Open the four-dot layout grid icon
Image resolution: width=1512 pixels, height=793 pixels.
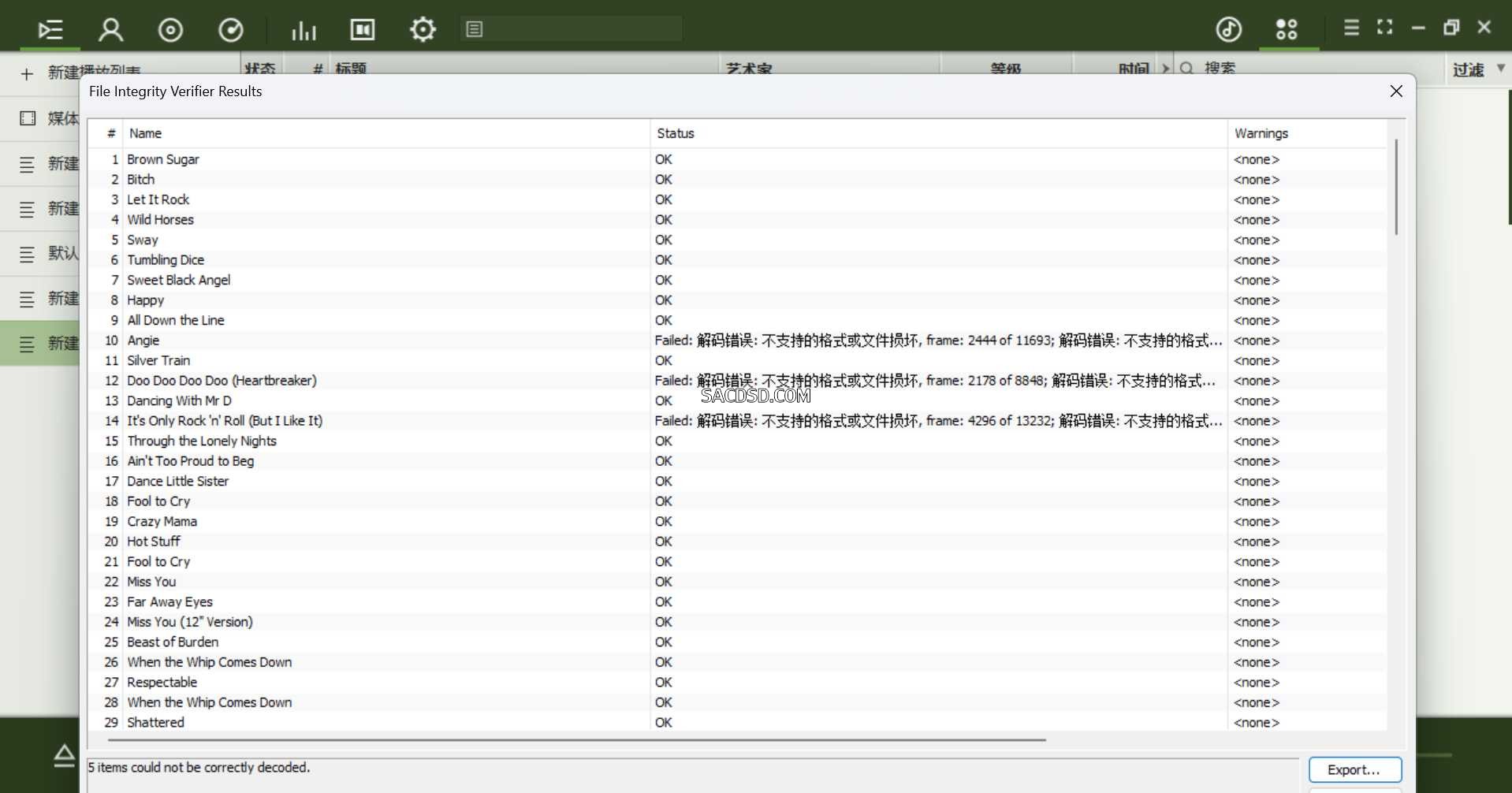point(1287,30)
